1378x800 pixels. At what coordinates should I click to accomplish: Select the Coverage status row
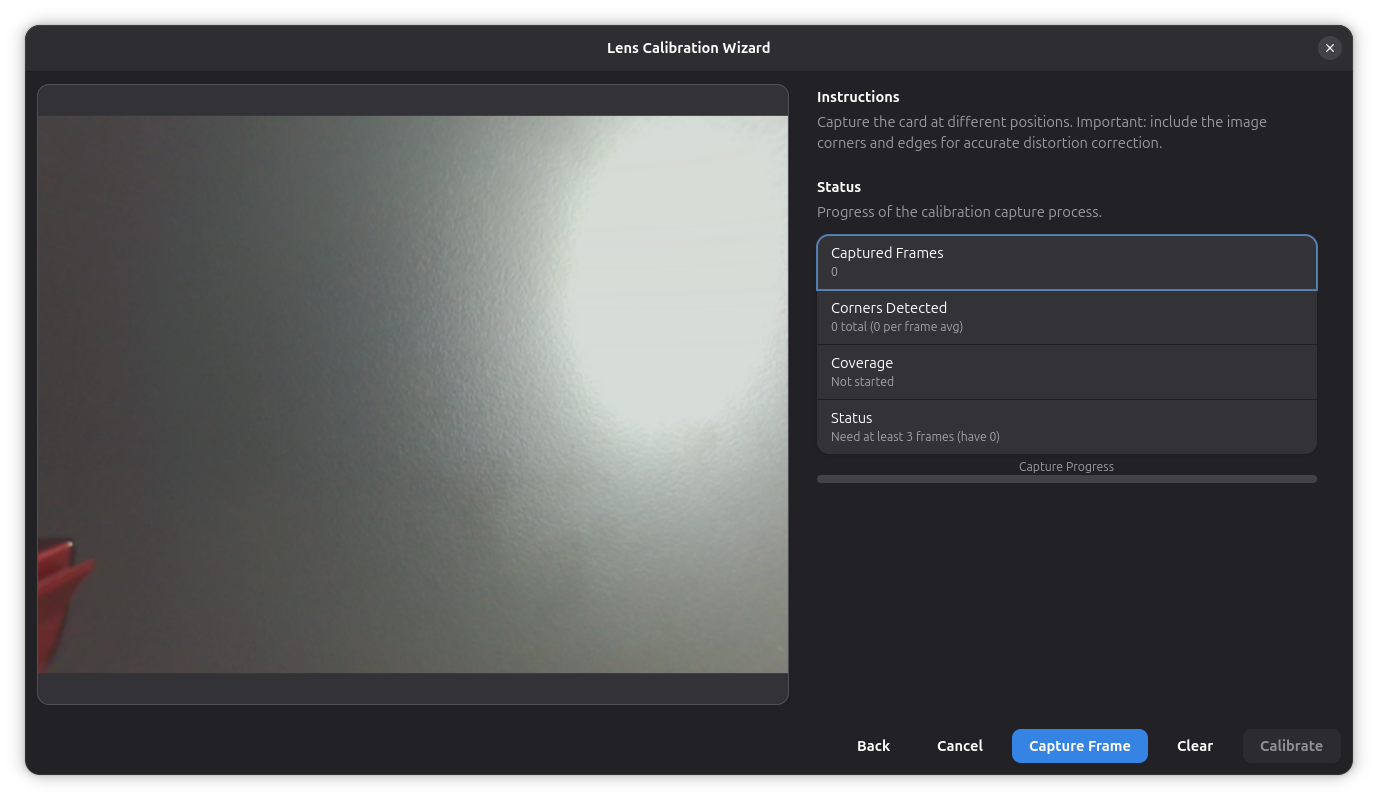pyautogui.click(x=1067, y=372)
